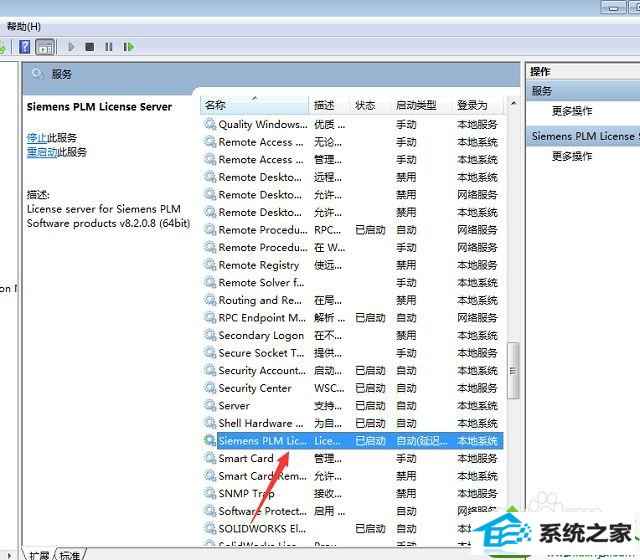Image resolution: width=640 pixels, height=560 pixels.
Task: Click WSC... description of Security Center
Action: (x=329, y=388)
